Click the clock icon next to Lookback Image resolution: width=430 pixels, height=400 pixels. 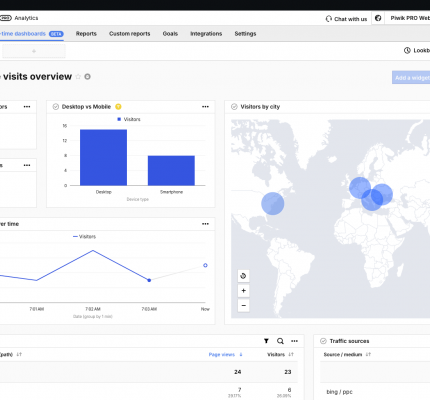pos(407,50)
